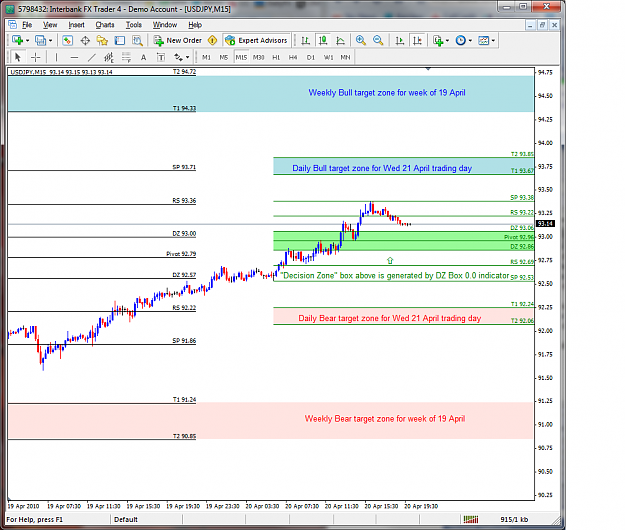Image resolution: width=625 pixels, height=530 pixels.
Task: Open the Profiles toolbar icon
Action: click(40, 40)
